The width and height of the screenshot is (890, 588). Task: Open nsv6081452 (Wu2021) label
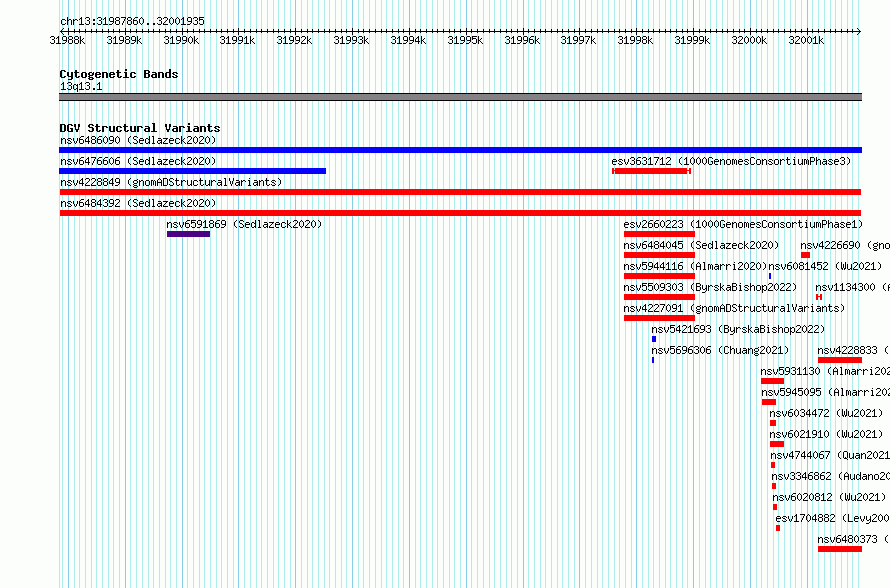(x=825, y=266)
